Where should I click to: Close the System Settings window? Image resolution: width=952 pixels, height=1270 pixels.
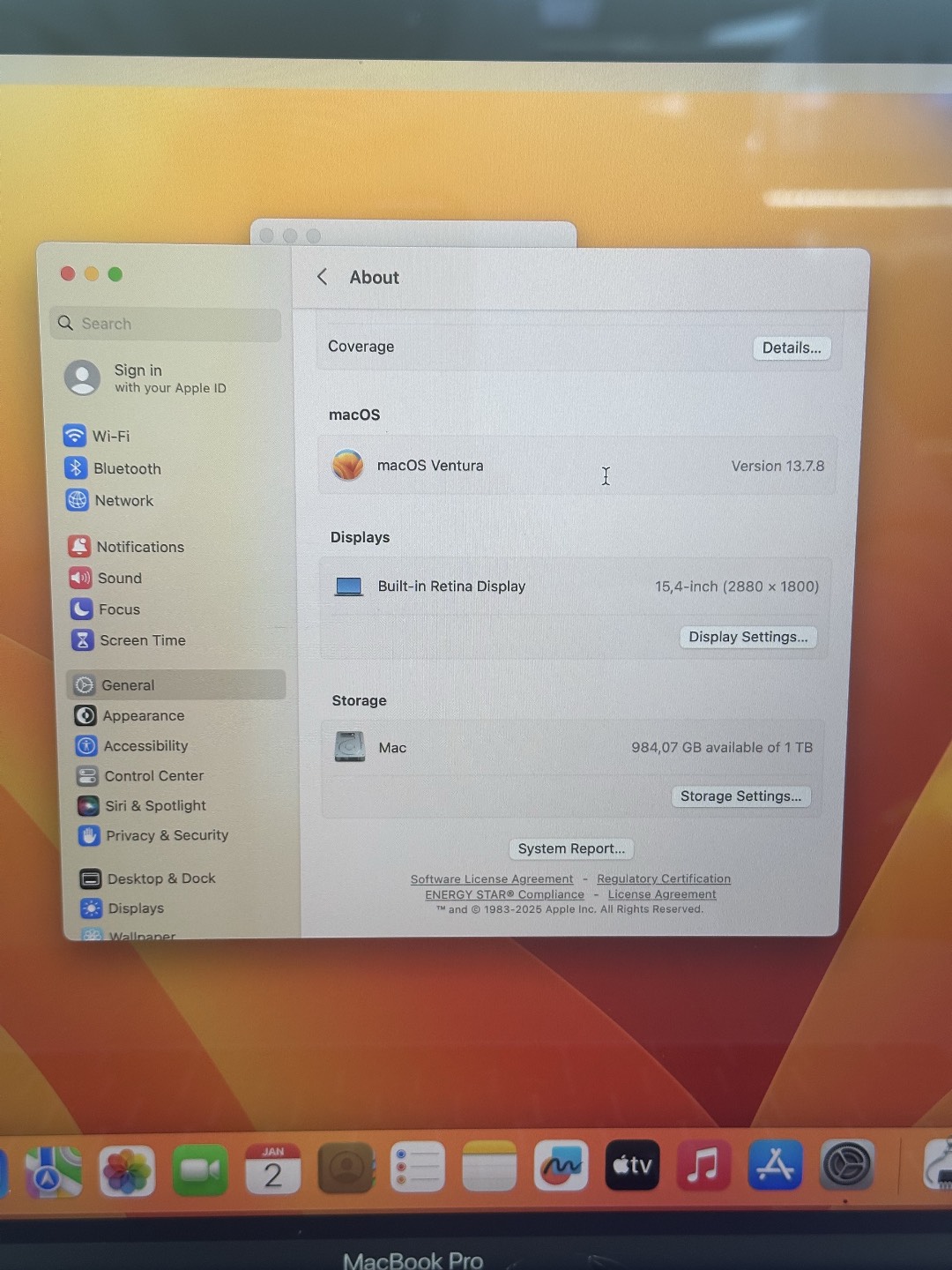coord(68,273)
